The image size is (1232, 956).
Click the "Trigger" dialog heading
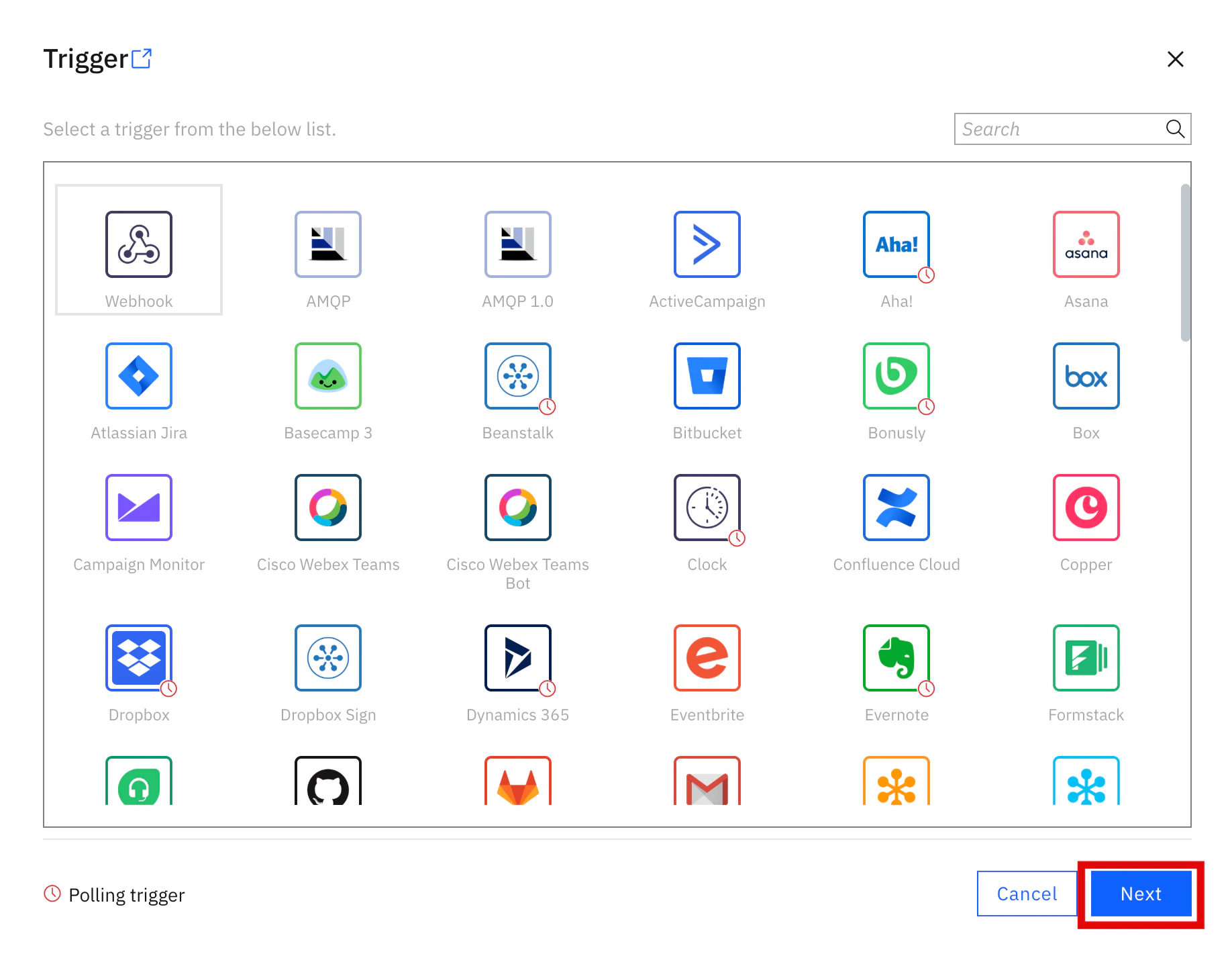86,59
